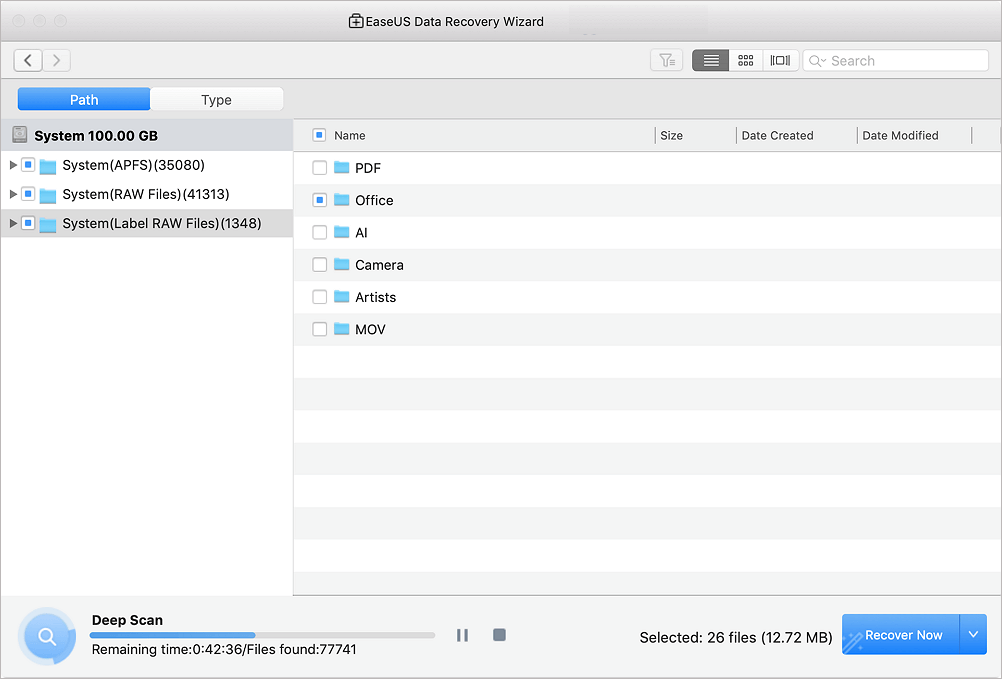Toggle the select-all checkbox beside Name
1002x679 pixels.
coord(320,135)
